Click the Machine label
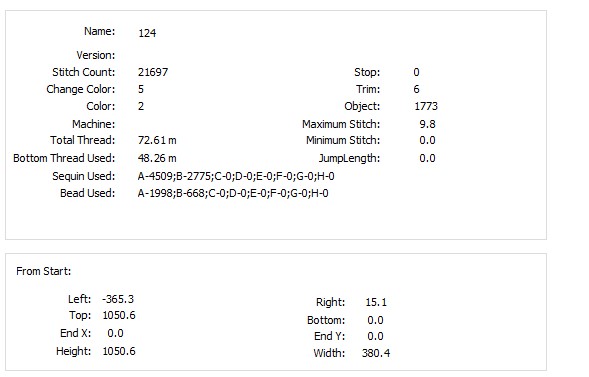The height and width of the screenshot is (377, 589). 94,124
